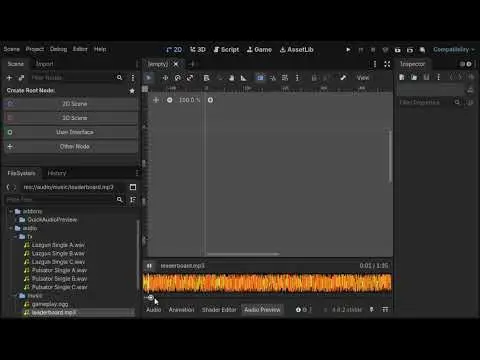The height and width of the screenshot is (360, 480).
Task: Click the override camera icon in viewport toolbar
Action: coord(343,78)
